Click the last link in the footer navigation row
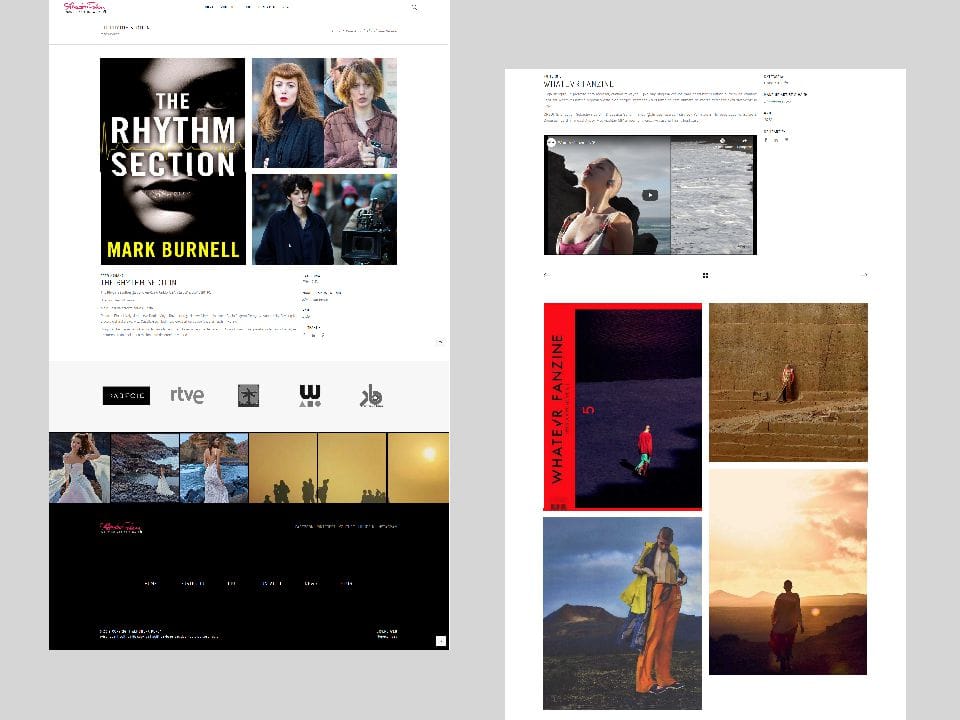 tap(347, 583)
